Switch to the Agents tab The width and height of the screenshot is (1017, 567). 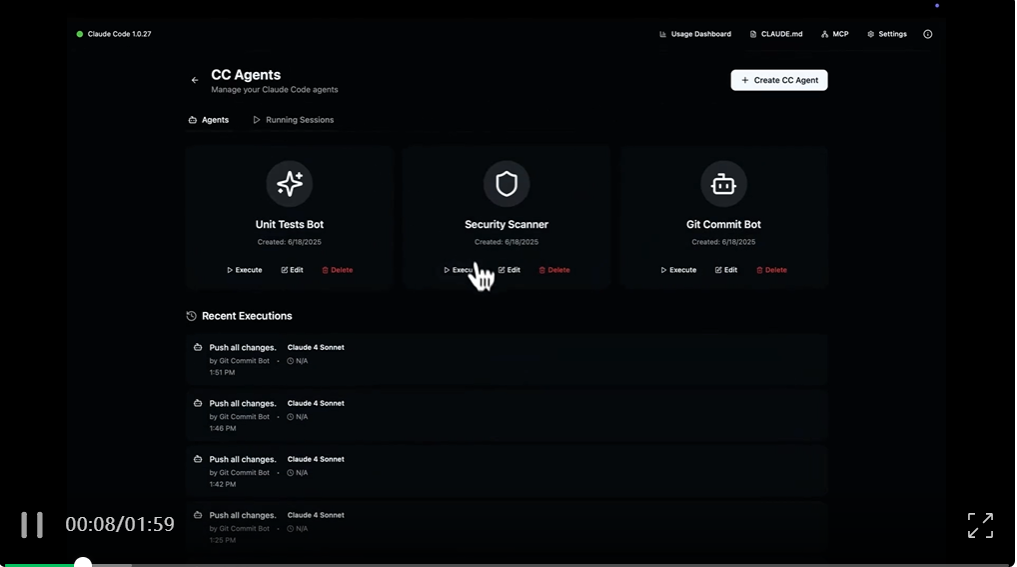pos(208,120)
